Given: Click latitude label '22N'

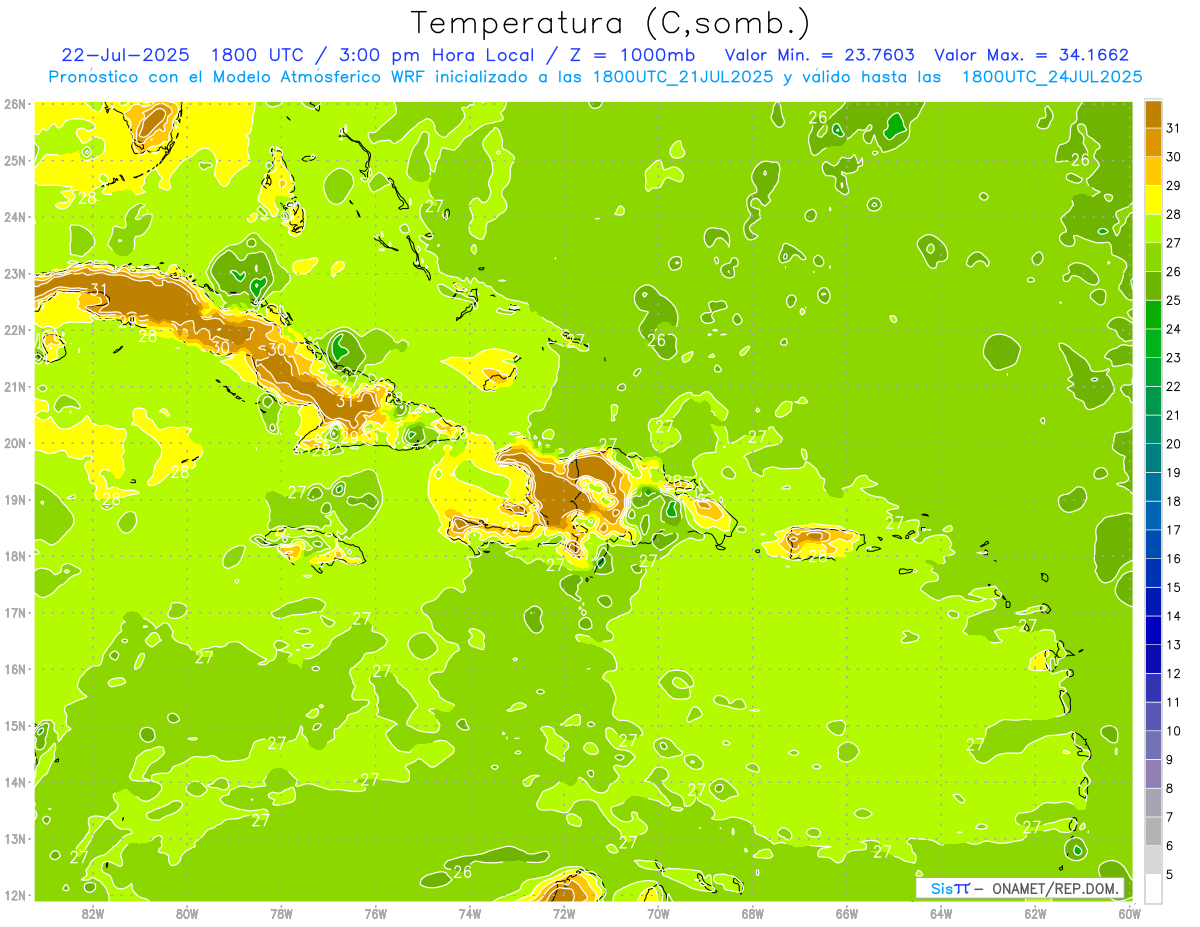Looking at the screenshot, I should (15, 330).
